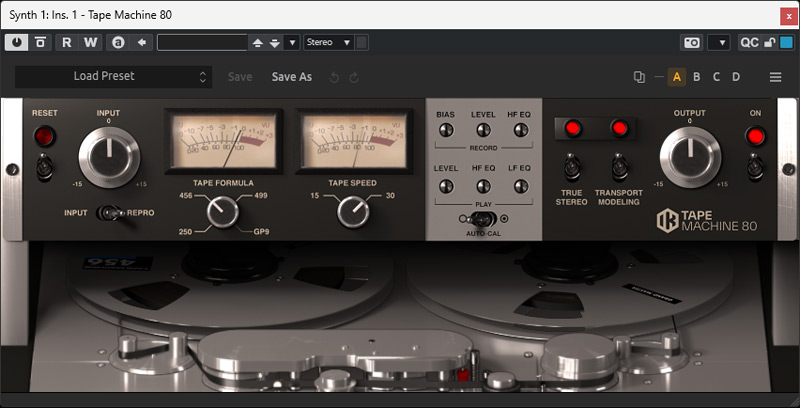Screen dimensions: 800x408
Task: Open the hamburger menu
Action: coord(776,78)
